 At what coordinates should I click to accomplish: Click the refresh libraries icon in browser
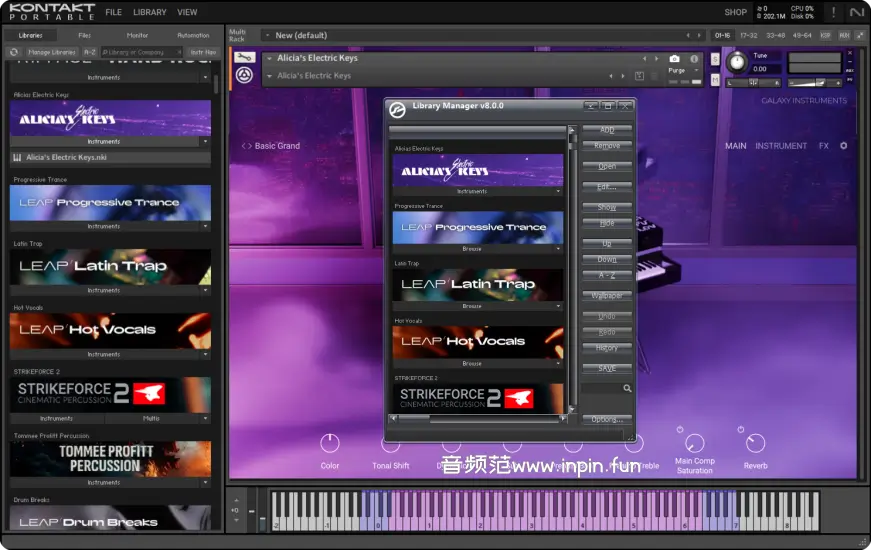(x=13, y=52)
